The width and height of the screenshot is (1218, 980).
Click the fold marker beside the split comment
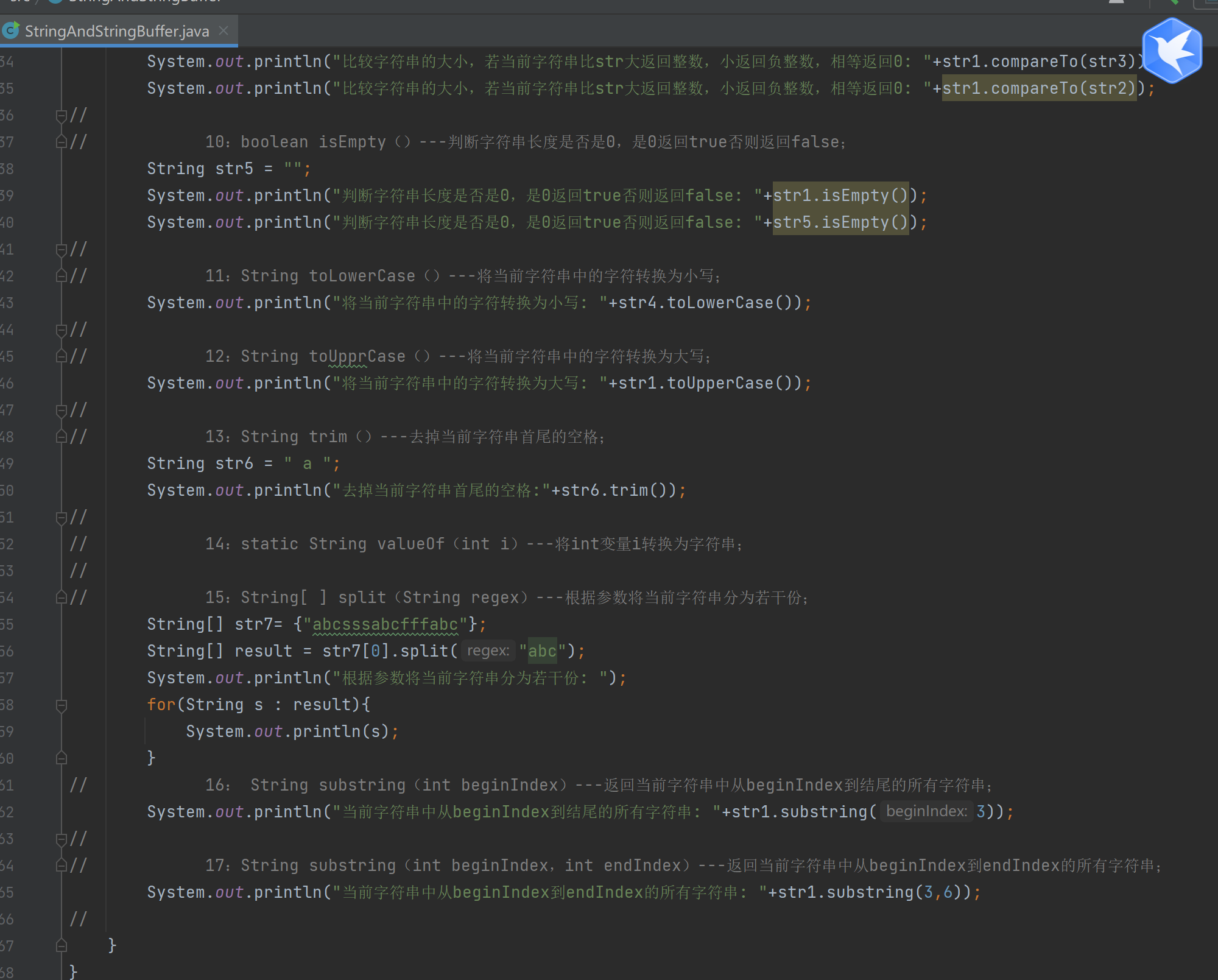coord(61,598)
